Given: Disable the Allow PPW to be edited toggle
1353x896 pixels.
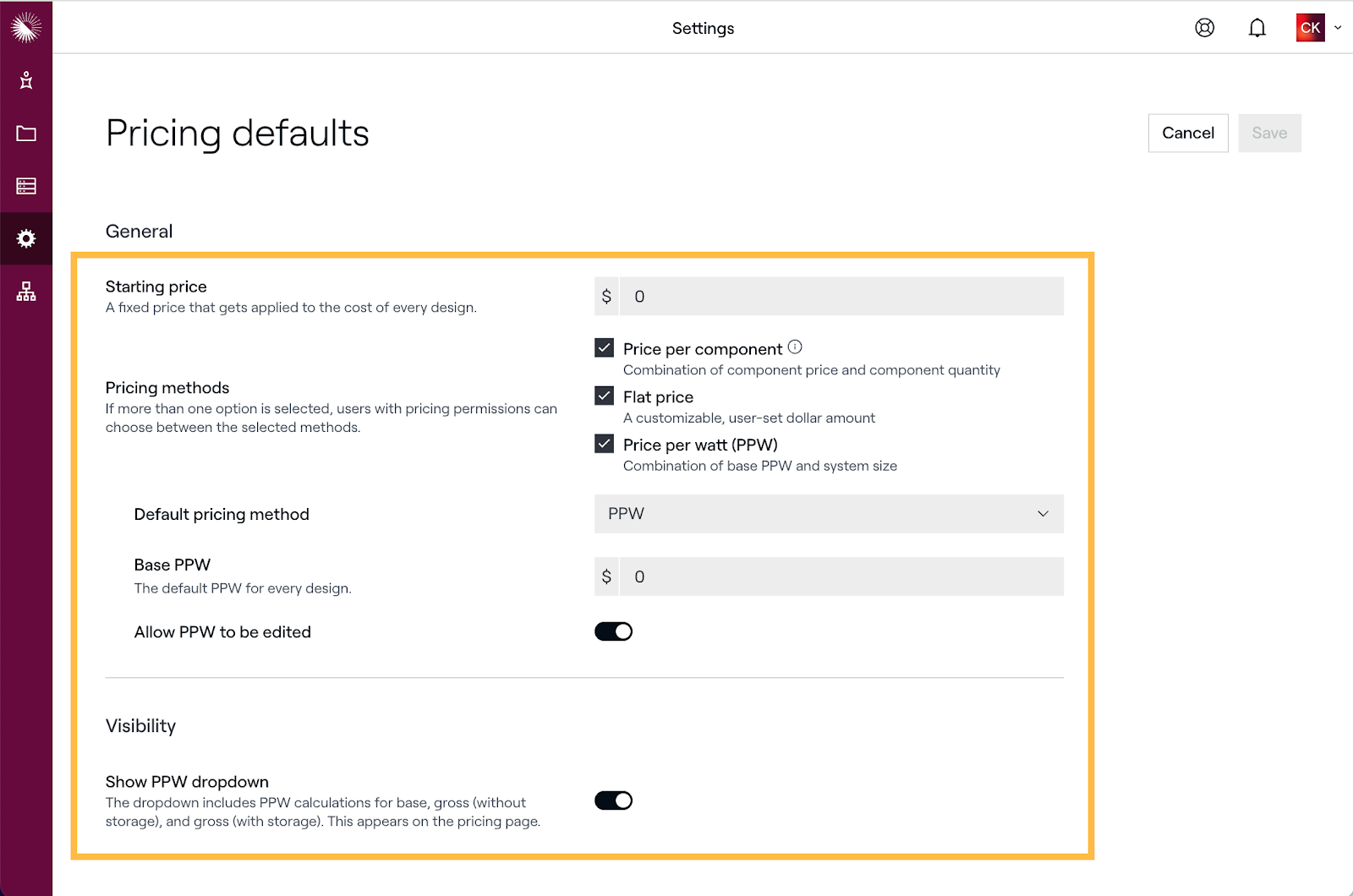Looking at the screenshot, I should point(613,631).
